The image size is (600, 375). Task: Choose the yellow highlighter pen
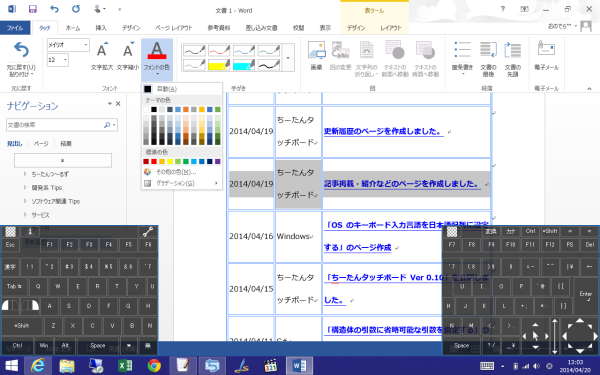[x=219, y=65]
